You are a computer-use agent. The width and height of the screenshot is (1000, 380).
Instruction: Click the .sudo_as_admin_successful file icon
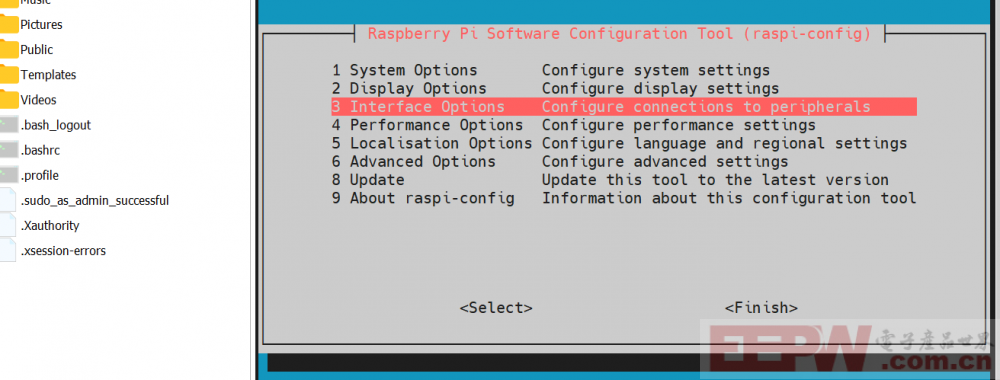8,200
